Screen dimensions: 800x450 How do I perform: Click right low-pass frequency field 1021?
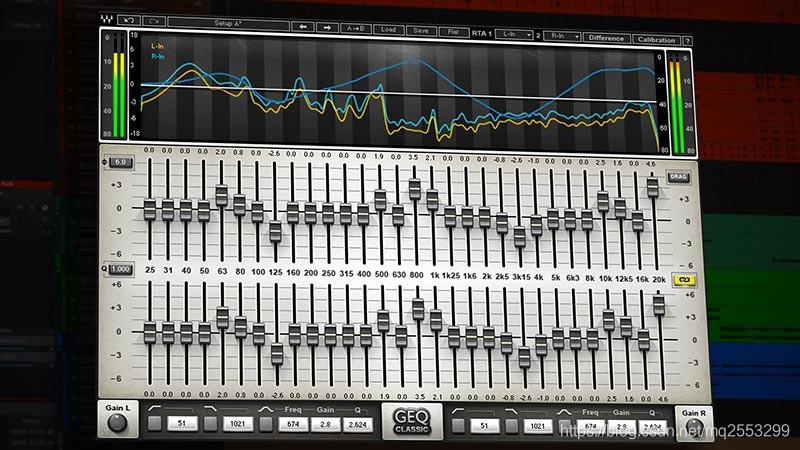click(x=538, y=427)
